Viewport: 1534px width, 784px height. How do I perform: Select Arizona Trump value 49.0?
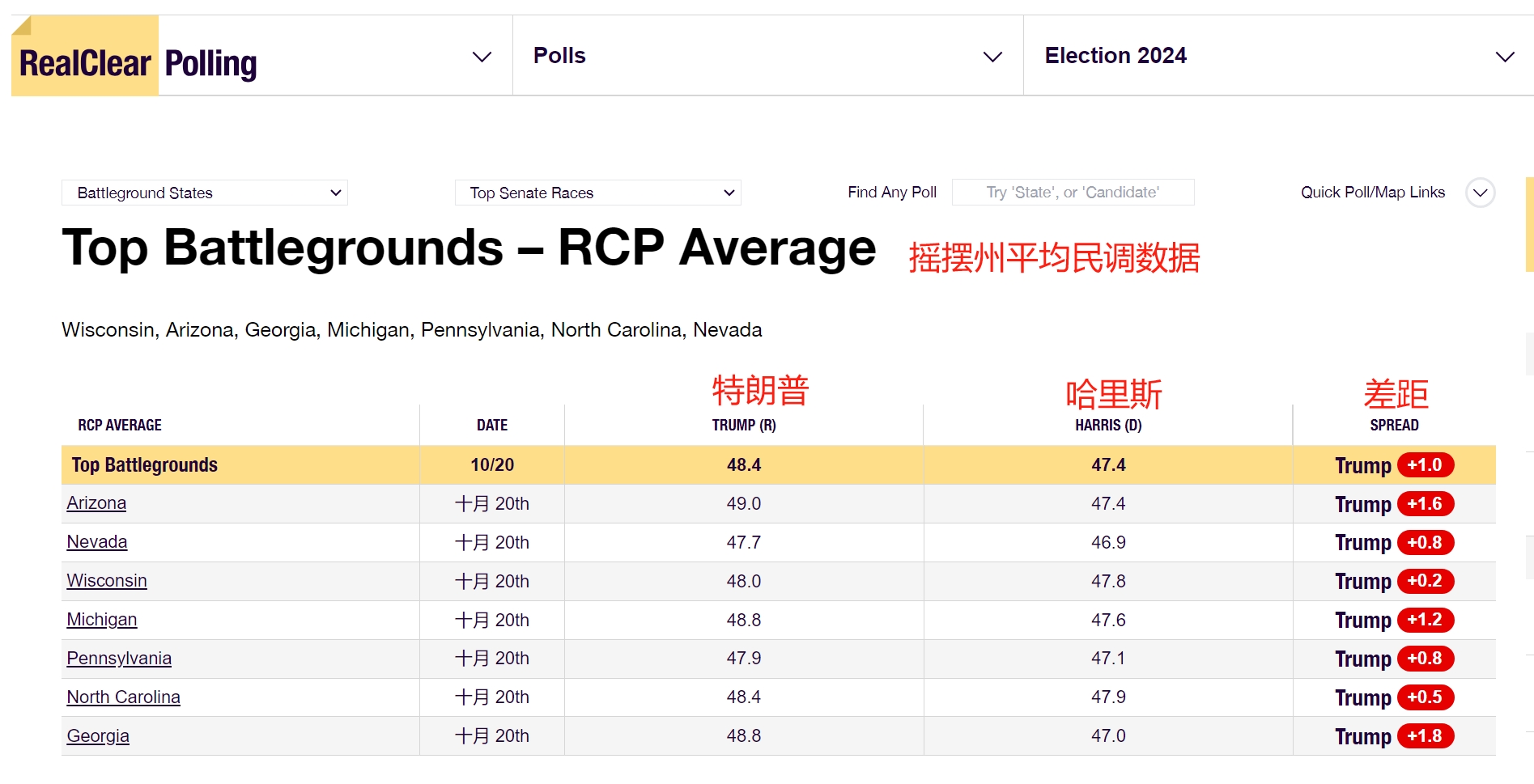(x=744, y=504)
